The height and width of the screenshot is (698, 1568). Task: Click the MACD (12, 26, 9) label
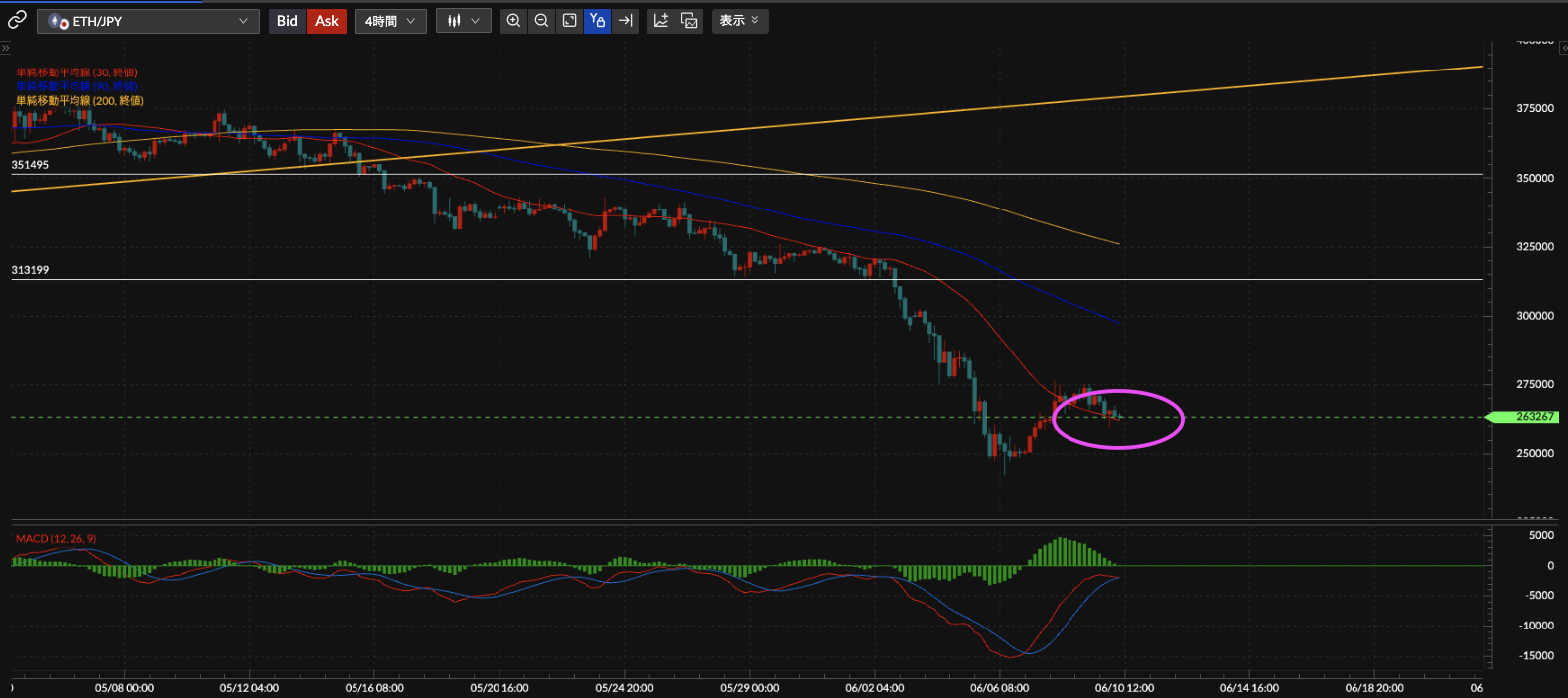point(57,539)
